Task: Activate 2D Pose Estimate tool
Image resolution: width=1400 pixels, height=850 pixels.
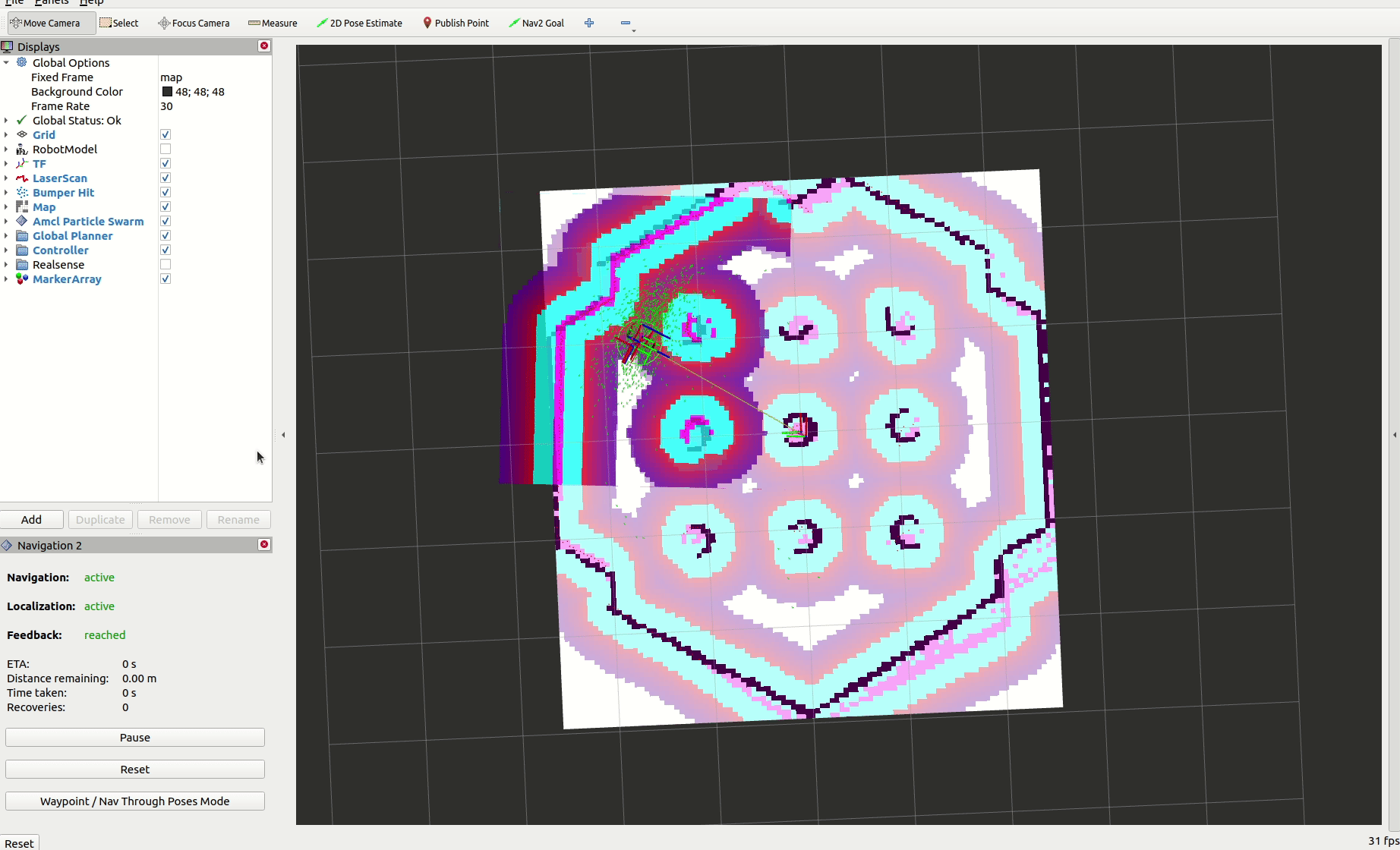Action: click(x=359, y=23)
